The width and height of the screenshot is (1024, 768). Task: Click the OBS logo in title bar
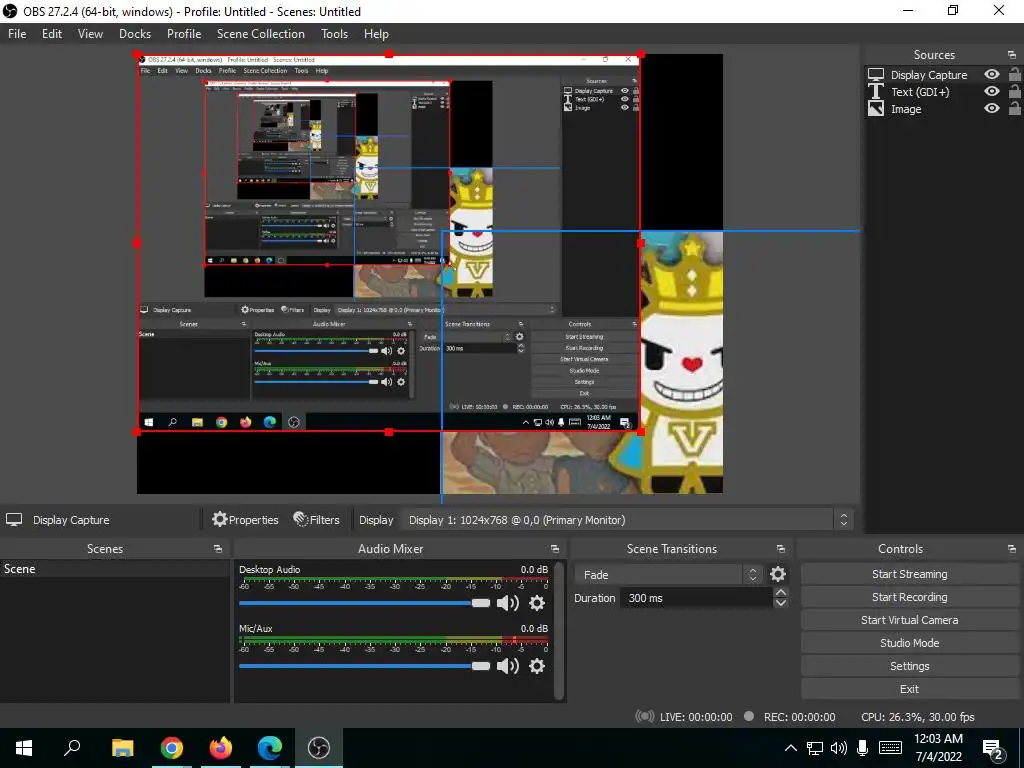click(x=10, y=11)
